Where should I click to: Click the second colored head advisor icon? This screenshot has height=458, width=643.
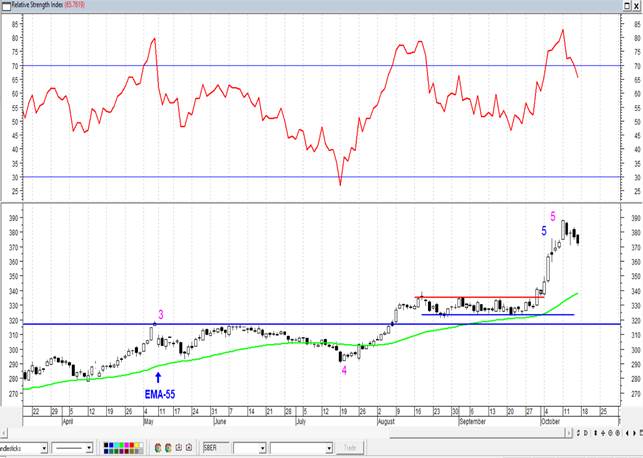click(168, 448)
